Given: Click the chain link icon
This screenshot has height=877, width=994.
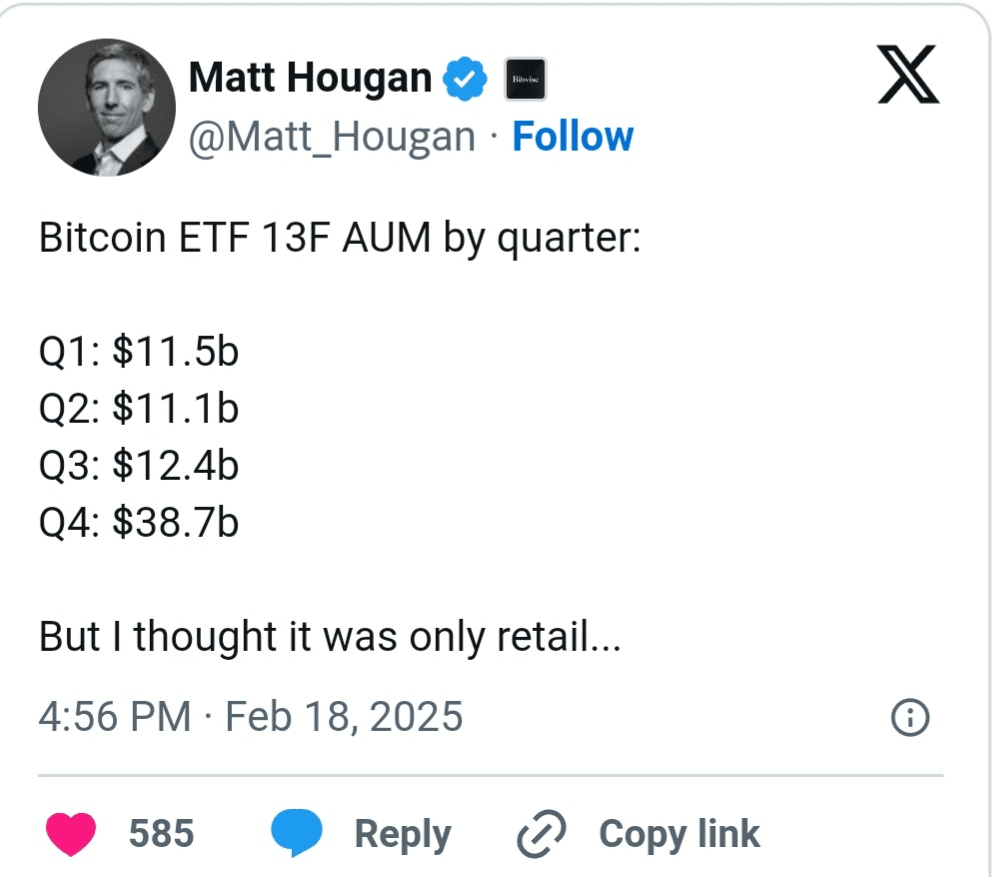Looking at the screenshot, I should tap(542, 834).
